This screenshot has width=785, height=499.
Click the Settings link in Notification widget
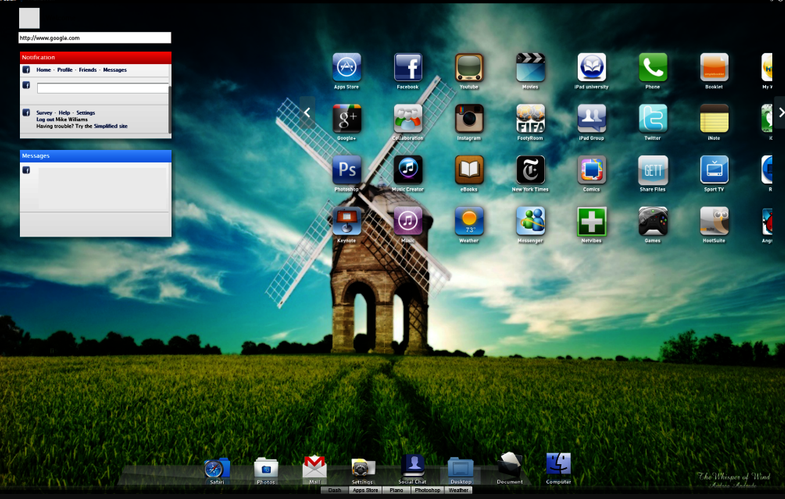pyautogui.click(x=86, y=113)
